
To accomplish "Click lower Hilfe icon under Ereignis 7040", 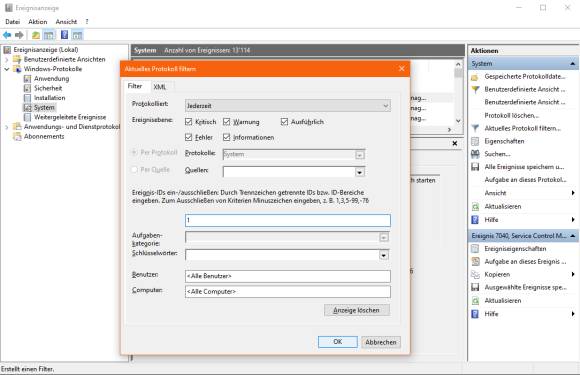I will 475,314.
